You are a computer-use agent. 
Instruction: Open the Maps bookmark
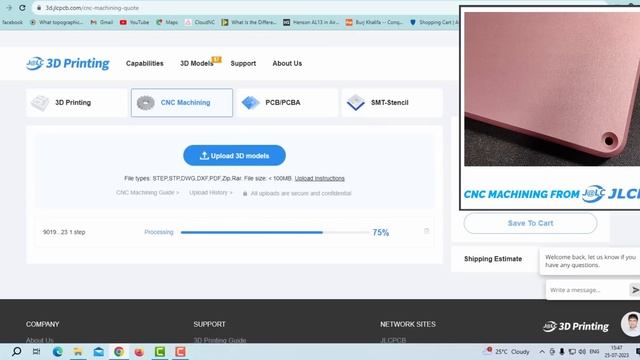pyautogui.click(x=167, y=22)
